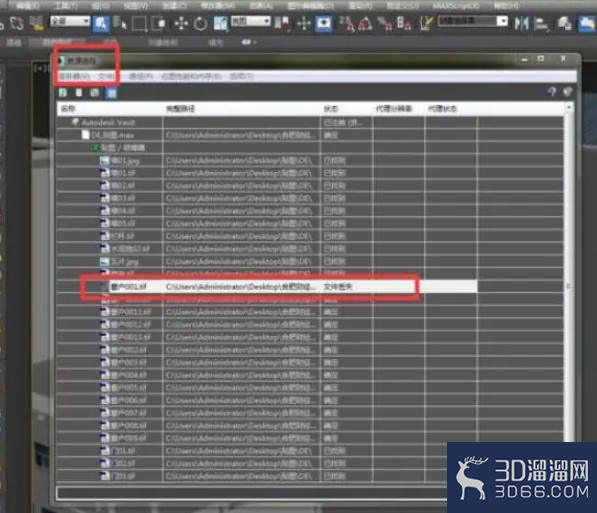Sort by the 状态 column header
The image size is (597, 513).
(347, 109)
